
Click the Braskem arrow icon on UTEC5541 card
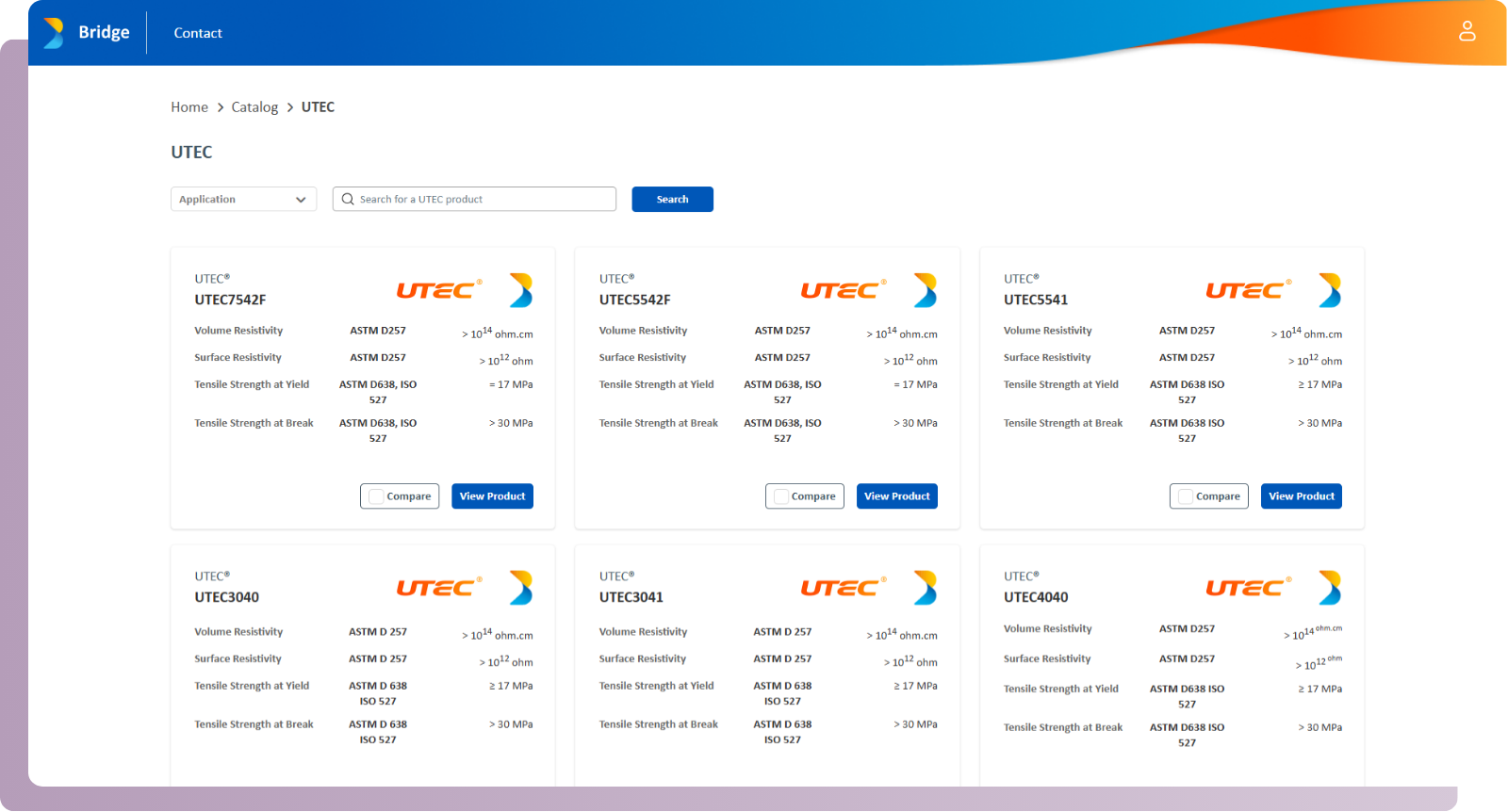(x=1330, y=290)
